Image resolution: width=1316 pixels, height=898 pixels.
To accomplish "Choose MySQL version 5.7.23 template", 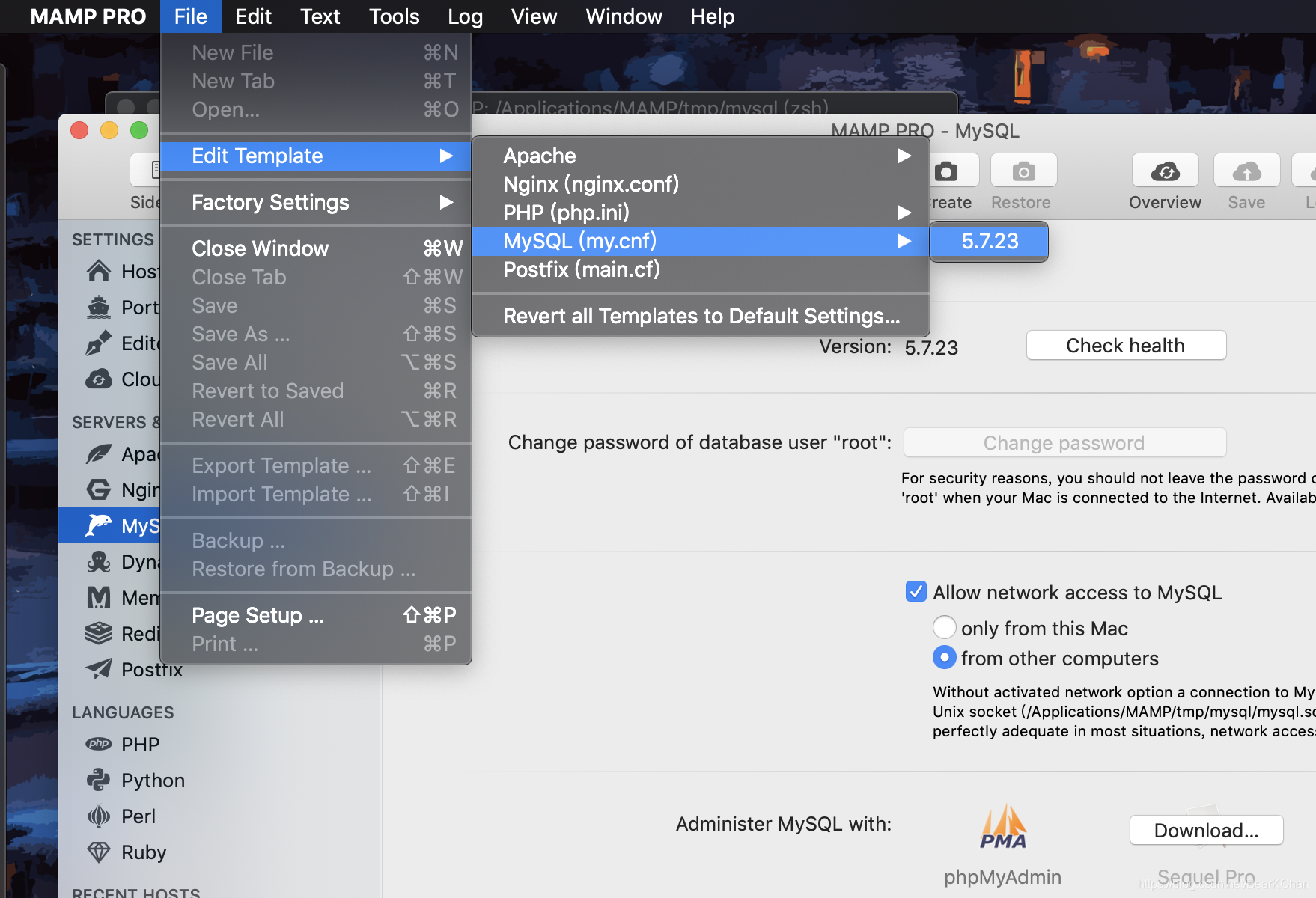I will (x=989, y=241).
